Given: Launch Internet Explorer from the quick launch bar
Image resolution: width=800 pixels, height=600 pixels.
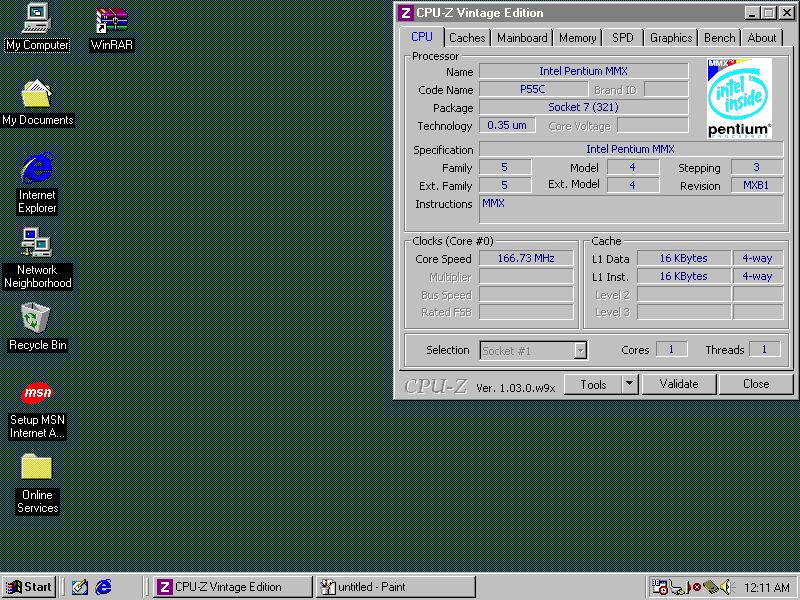Looking at the screenshot, I should (104, 587).
